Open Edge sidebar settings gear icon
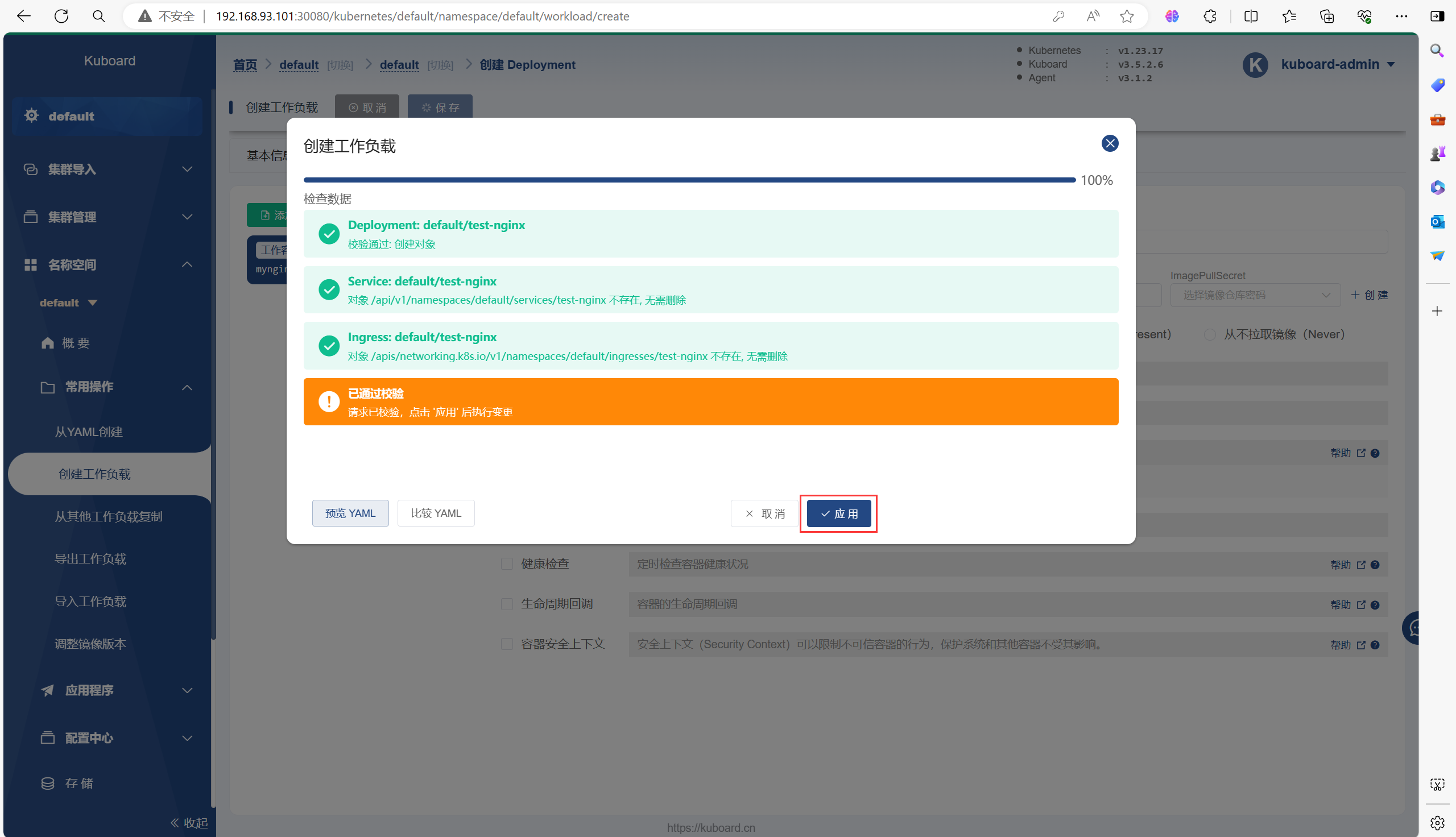 click(x=1437, y=823)
